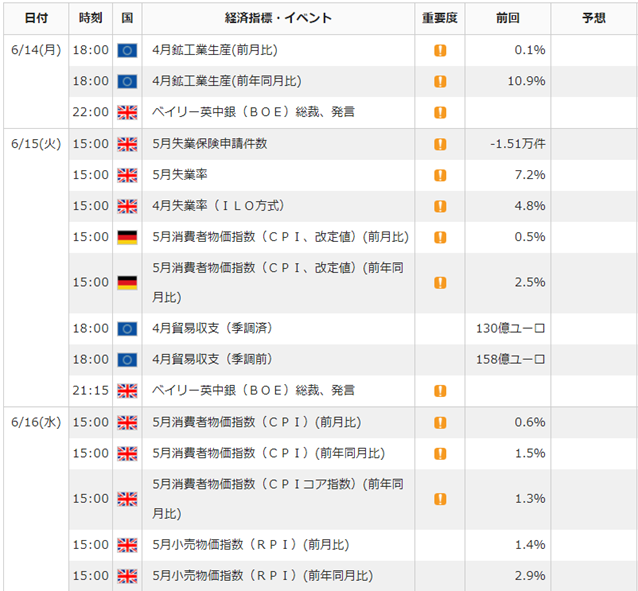The width and height of the screenshot is (638, 591).
Task: Click importance icon for 5月失業率
Action: [x=440, y=175]
